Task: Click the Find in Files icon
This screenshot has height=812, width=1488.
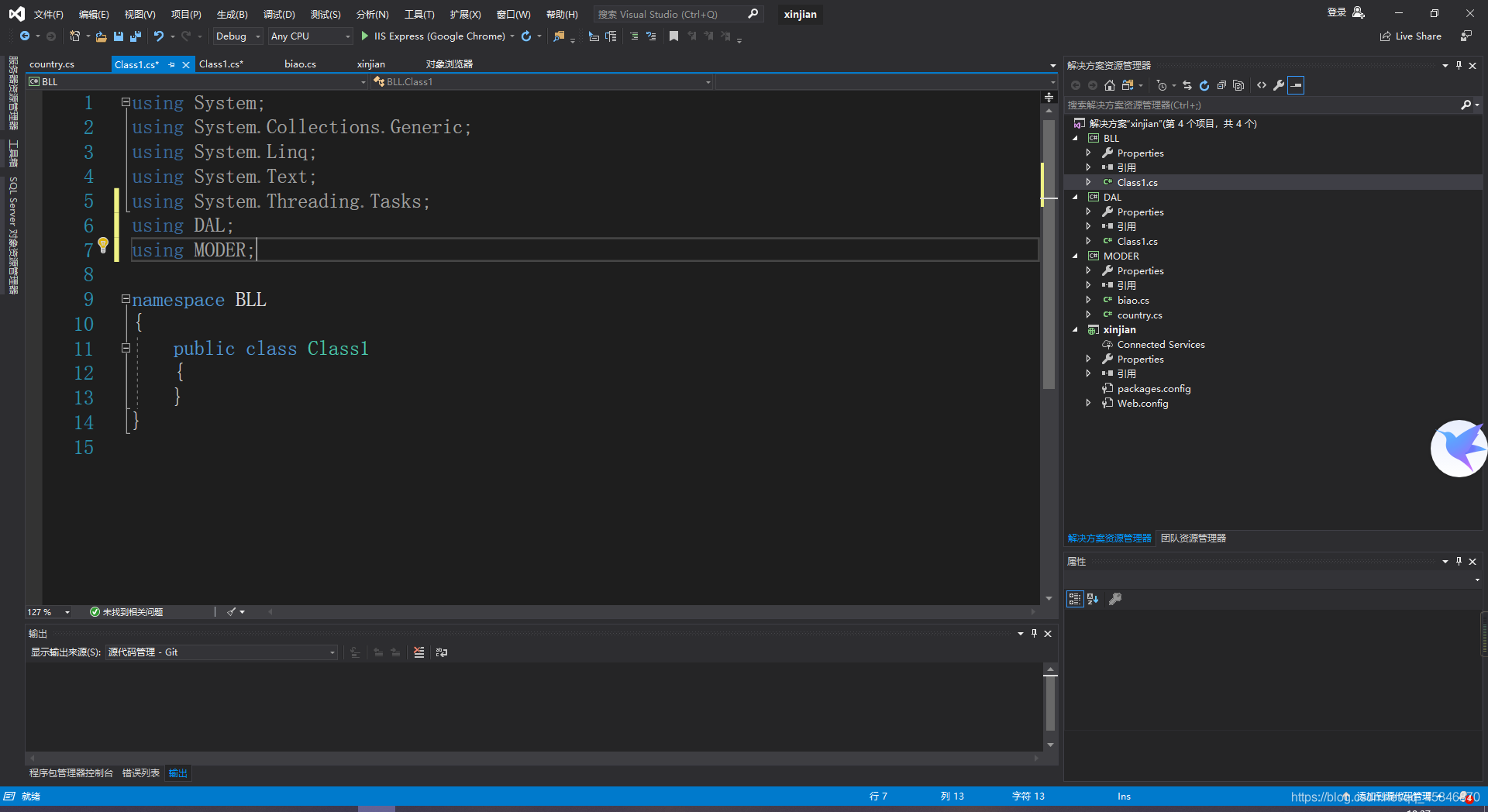Action: pos(559,36)
